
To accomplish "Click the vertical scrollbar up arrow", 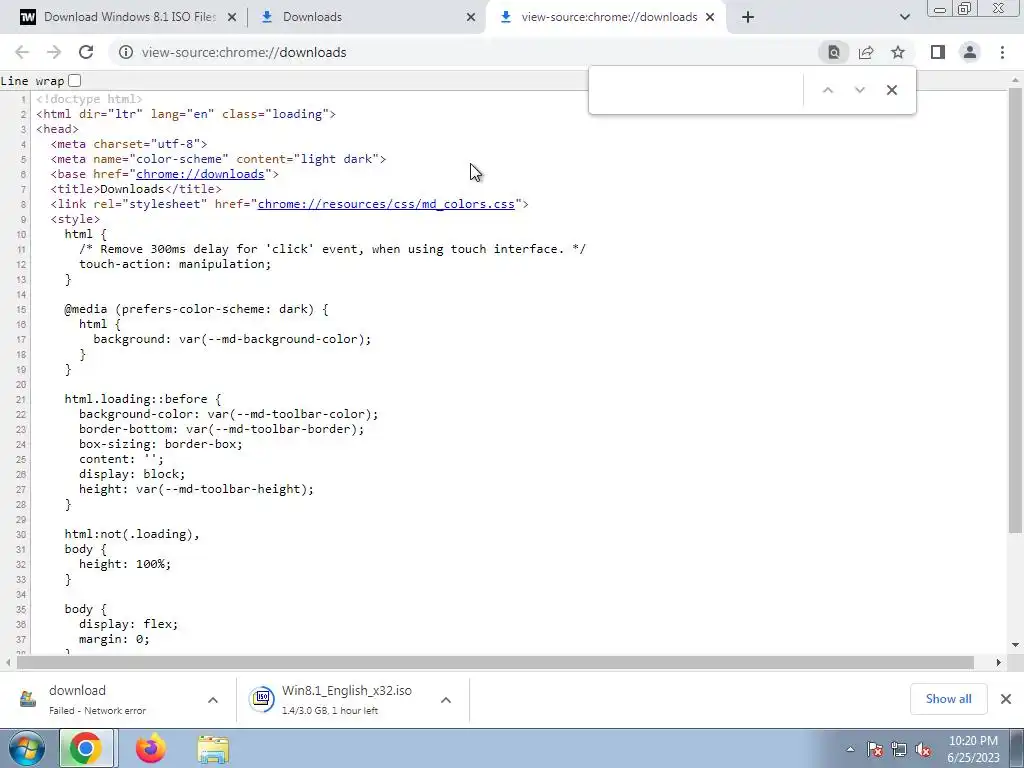I will tap(1015, 80).
